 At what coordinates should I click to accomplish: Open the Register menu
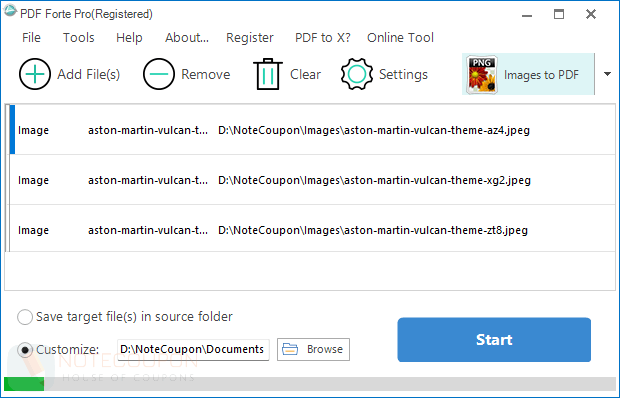point(250,38)
